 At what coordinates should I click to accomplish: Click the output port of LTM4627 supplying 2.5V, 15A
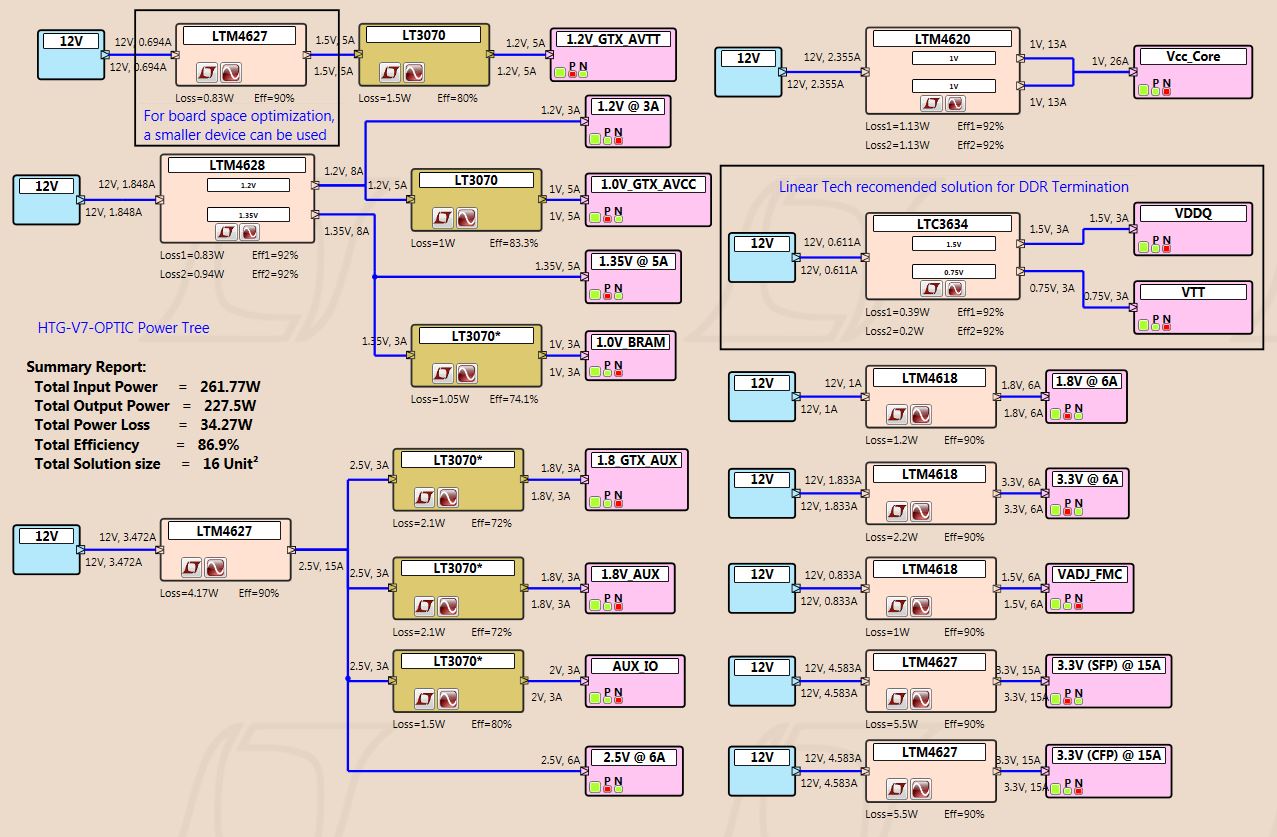point(293,549)
